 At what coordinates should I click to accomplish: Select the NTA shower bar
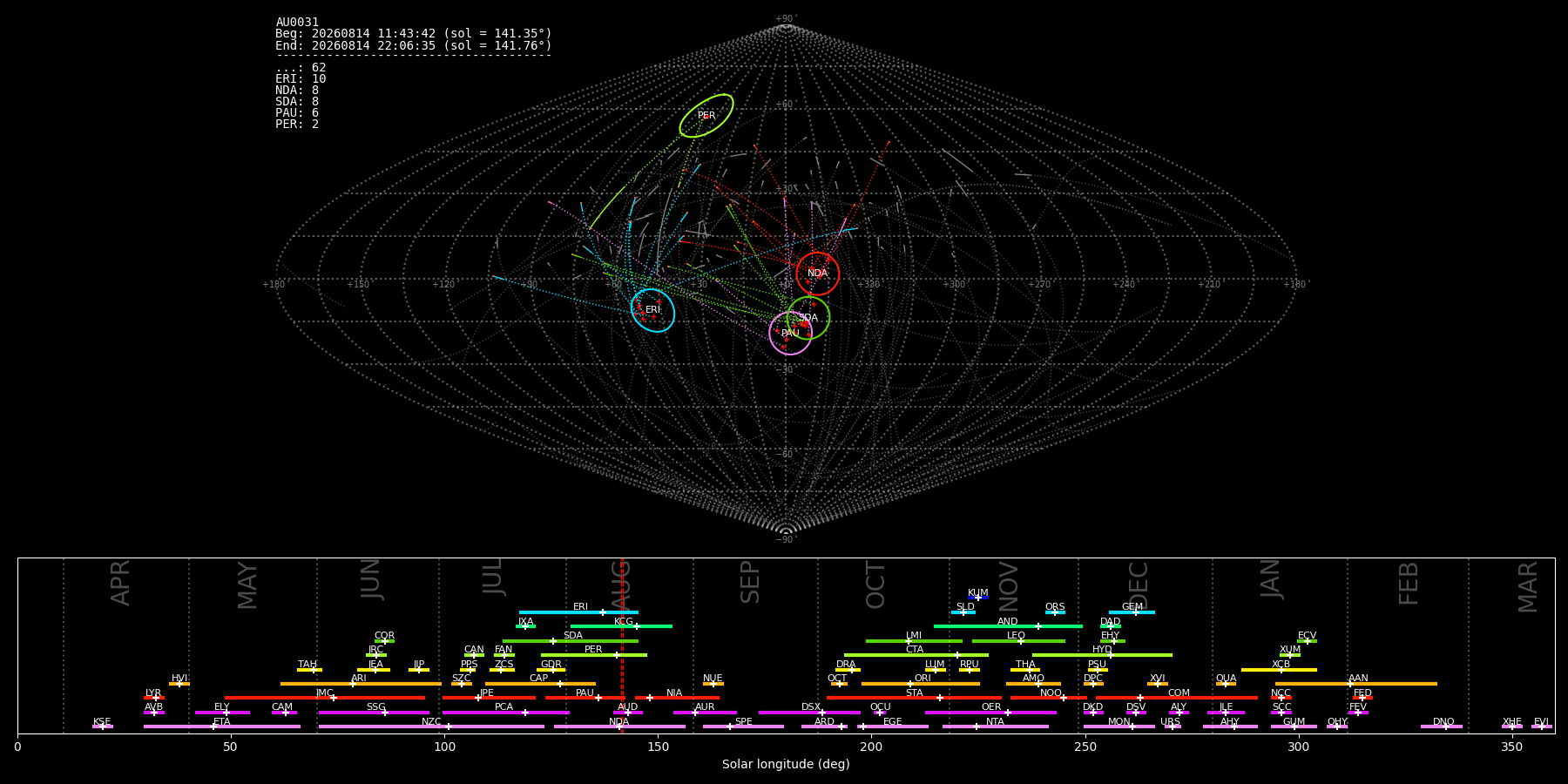995,727
